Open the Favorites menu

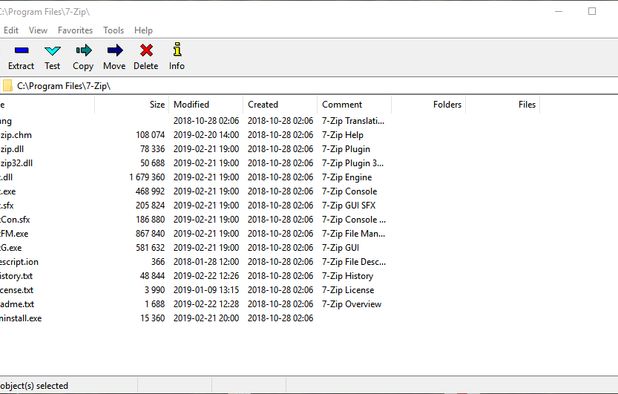click(75, 30)
